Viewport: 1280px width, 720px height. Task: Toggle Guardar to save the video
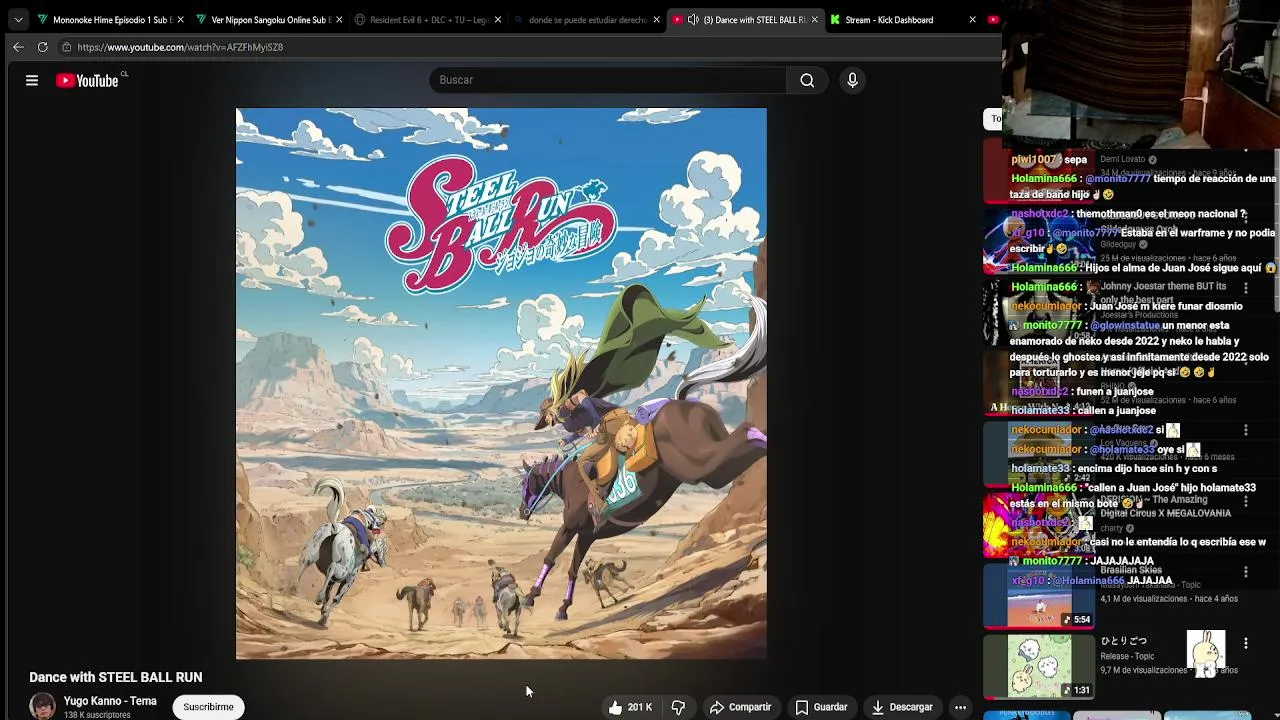click(x=821, y=707)
